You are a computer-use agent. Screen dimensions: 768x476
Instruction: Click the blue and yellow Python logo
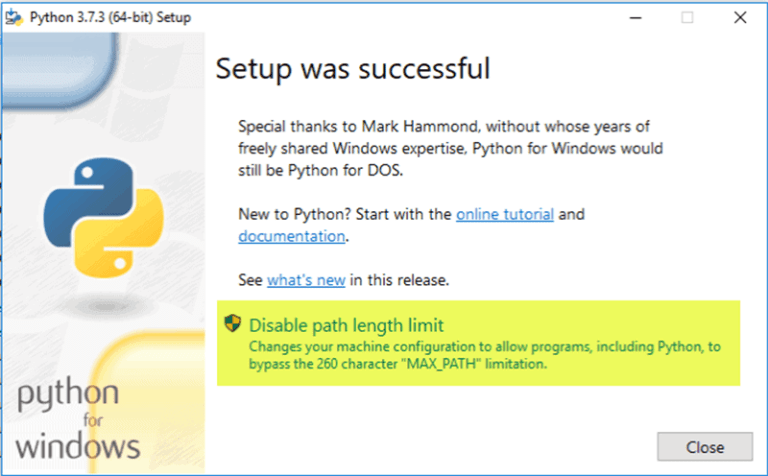click(x=103, y=217)
